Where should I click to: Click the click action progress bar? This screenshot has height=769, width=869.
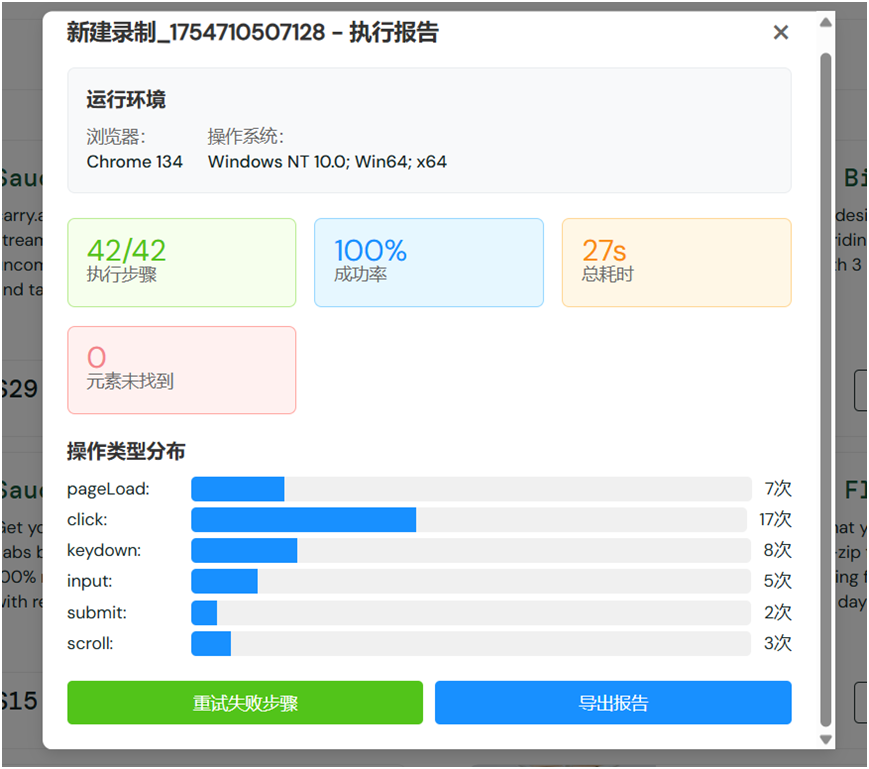470,519
